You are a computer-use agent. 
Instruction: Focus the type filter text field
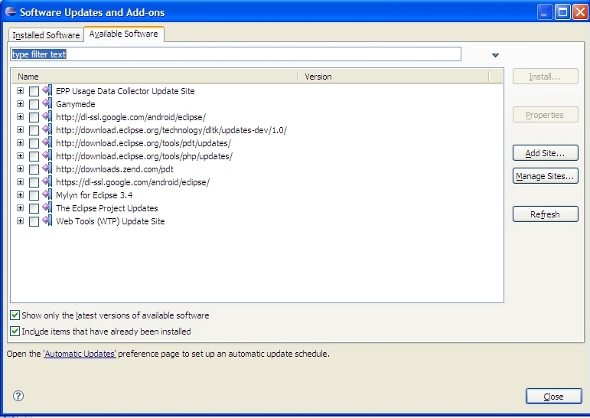[236, 54]
